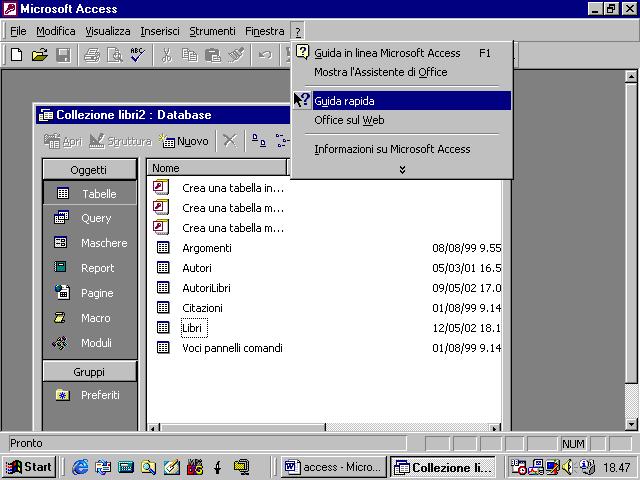Image resolution: width=640 pixels, height=480 pixels.
Task: Click the Oggetti bar header
Action: [89, 170]
